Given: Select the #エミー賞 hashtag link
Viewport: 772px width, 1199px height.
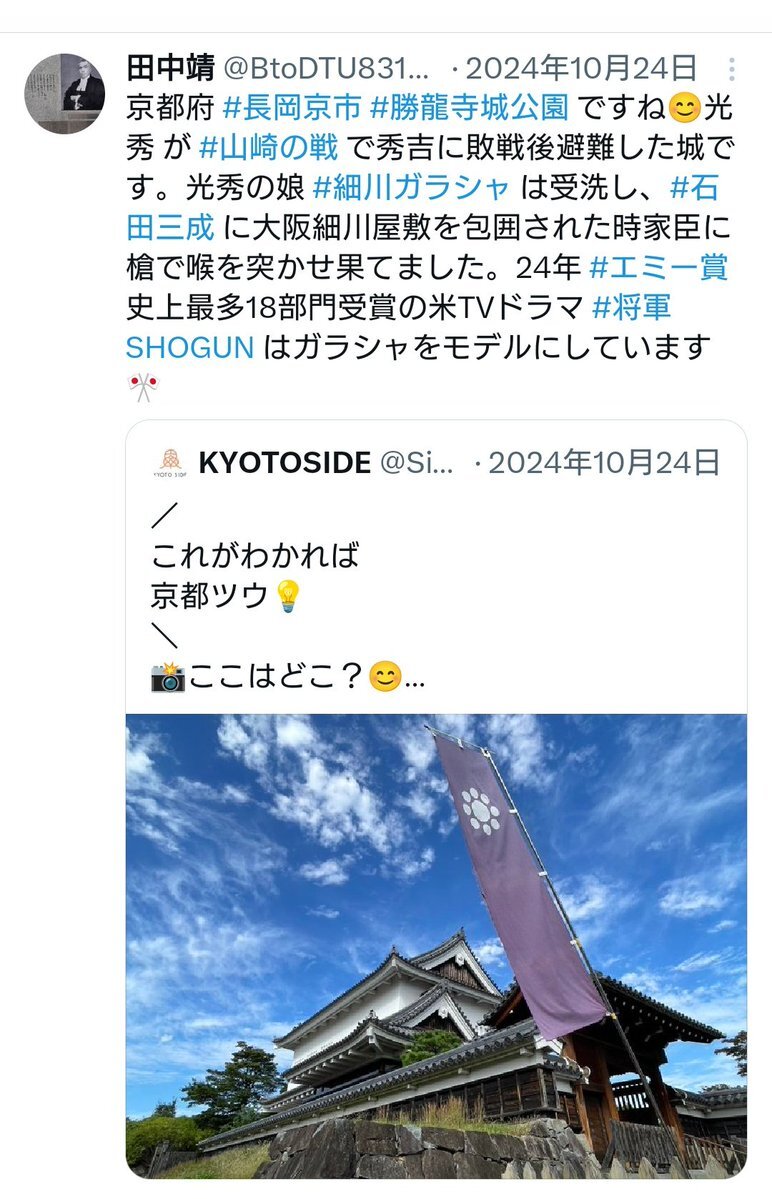Looking at the screenshot, I should [x=659, y=268].
